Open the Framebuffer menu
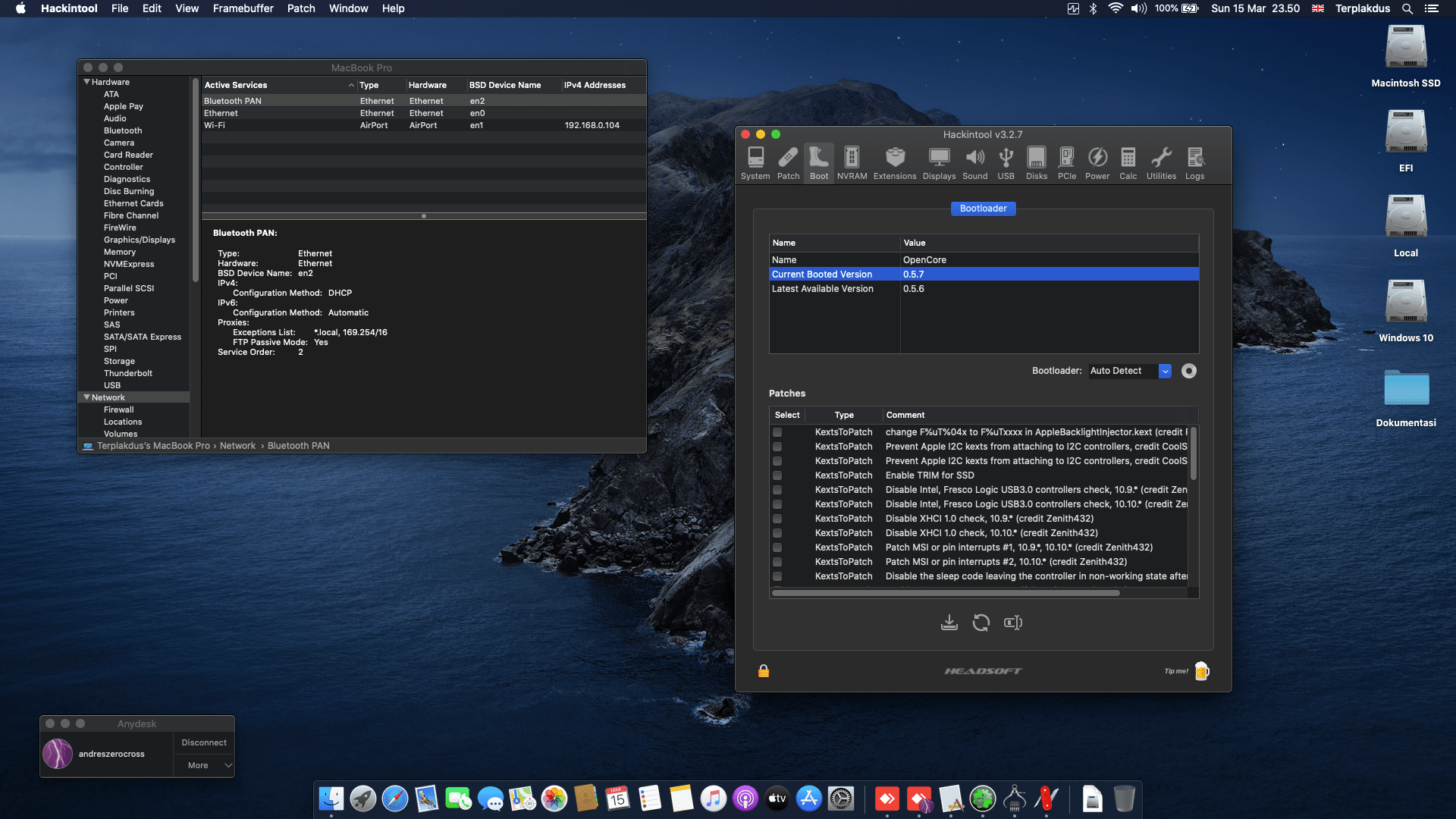Image resolution: width=1456 pixels, height=819 pixels. pyautogui.click(x=243, y=8)
